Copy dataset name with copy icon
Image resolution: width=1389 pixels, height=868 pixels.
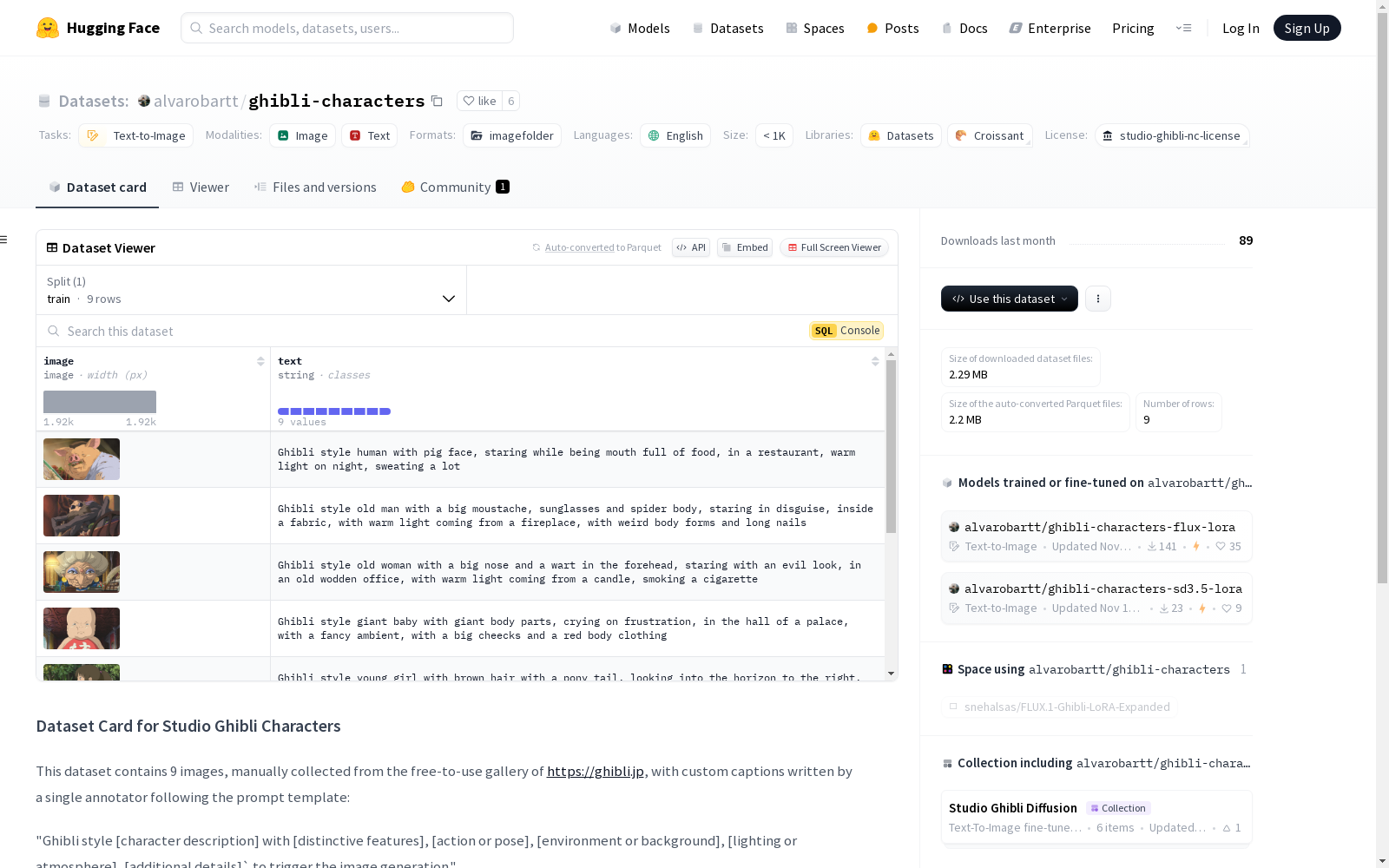pyautogui.click(x=437, y=102)
